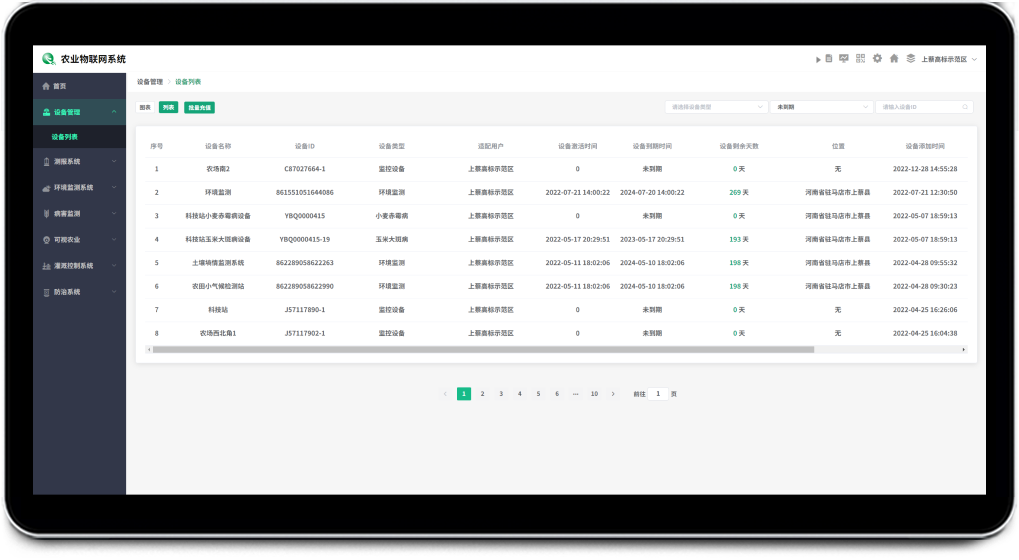Open the settings gear icon in header

877,58
